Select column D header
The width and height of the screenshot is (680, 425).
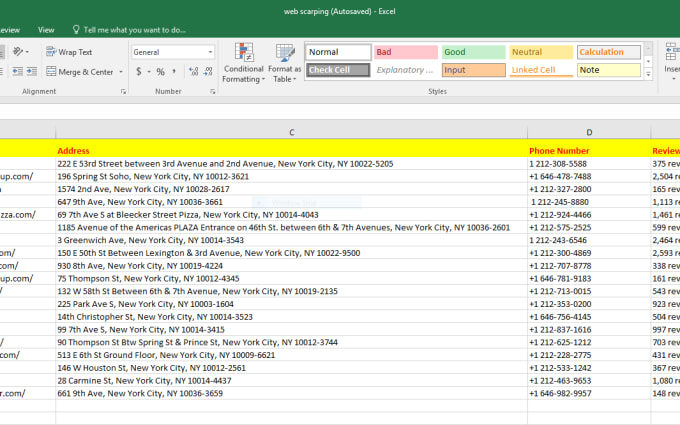point(589,132)
